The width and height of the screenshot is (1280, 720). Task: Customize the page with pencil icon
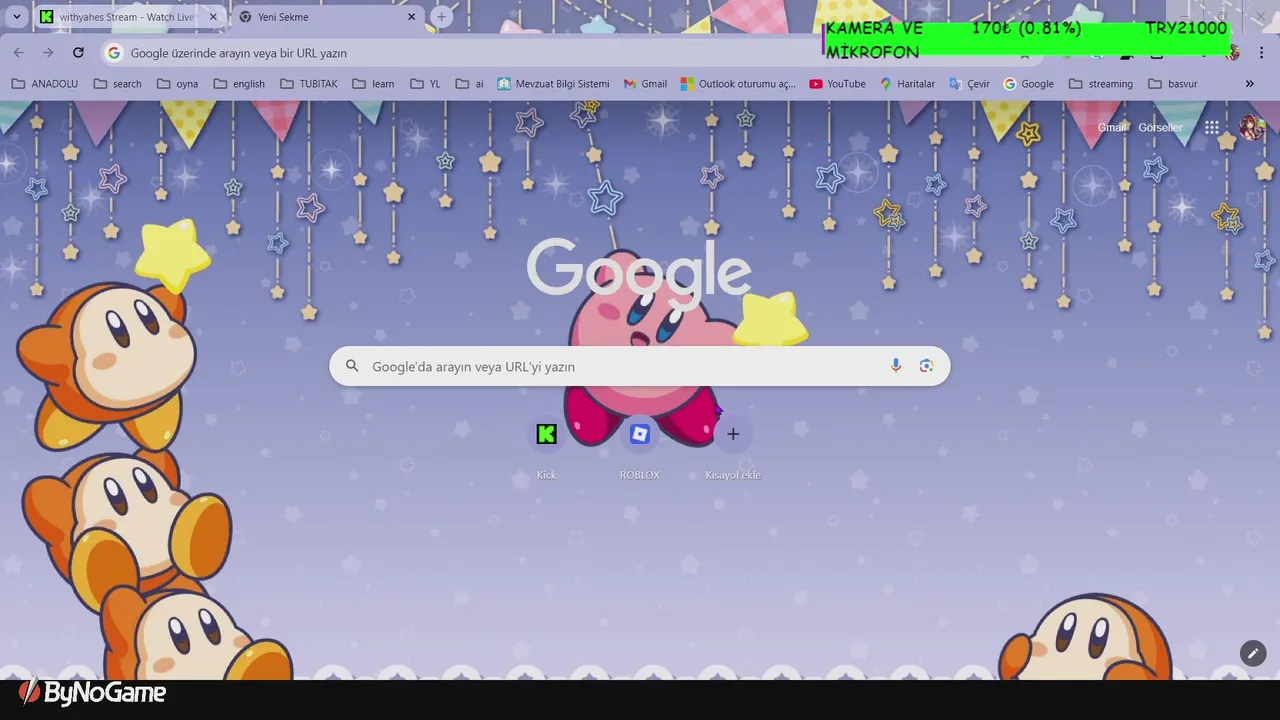(1253, 653)
